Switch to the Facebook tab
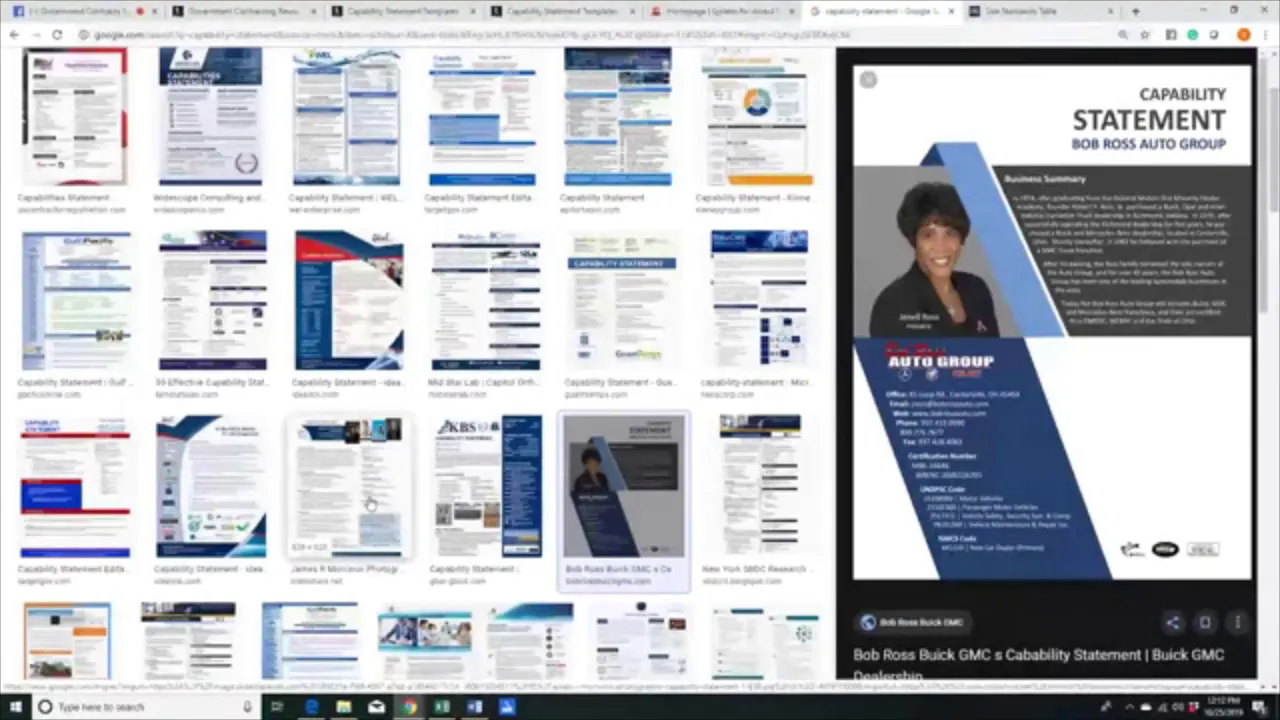1280x720 pixels. (82, 11)
